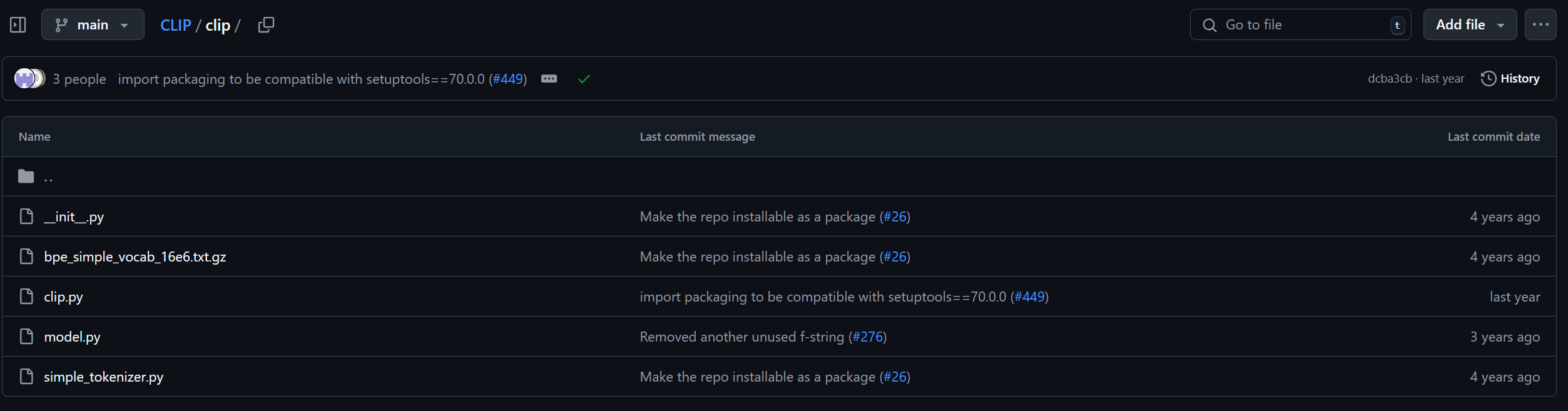Viewport: 1568px width, 411px height.
Task: Open the more options ellipsis menu
Action: tap(1540, 25)
